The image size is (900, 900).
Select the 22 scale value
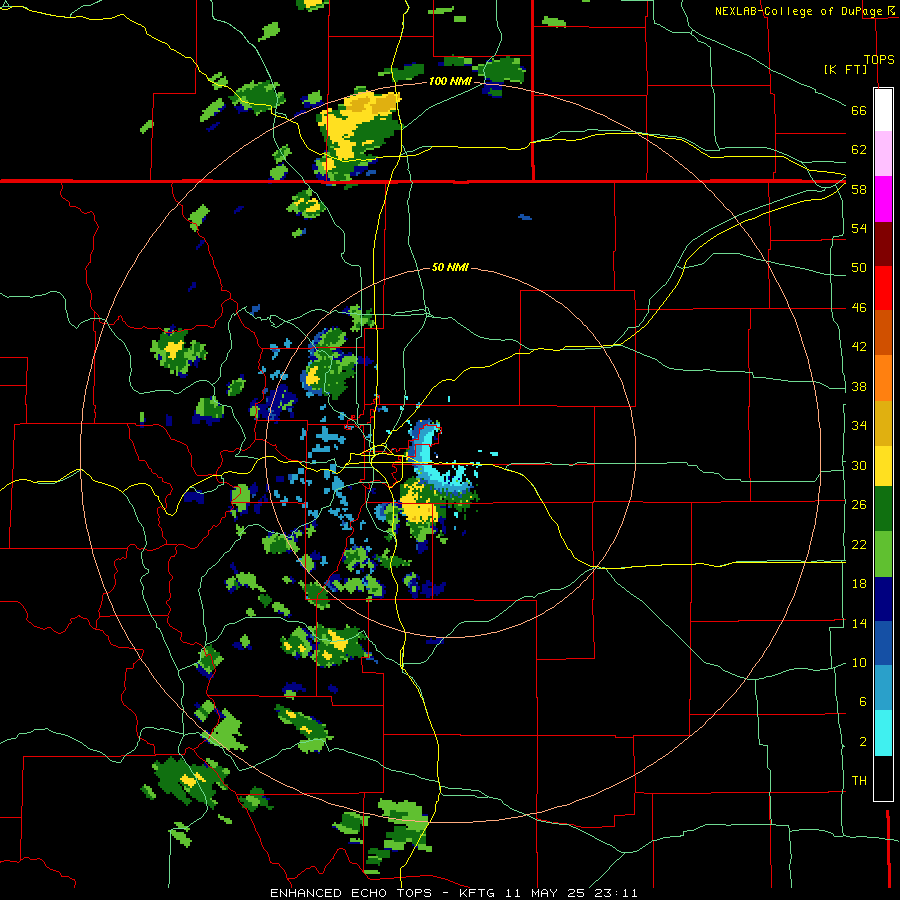pyautogui.click(x=859, y=544)
